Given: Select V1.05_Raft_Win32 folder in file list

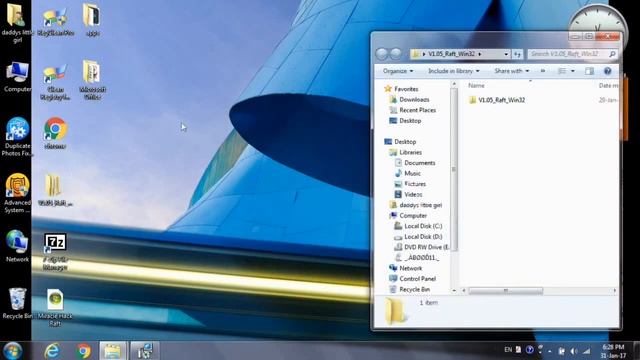Looking at the screenshot, I should (497, 100).
